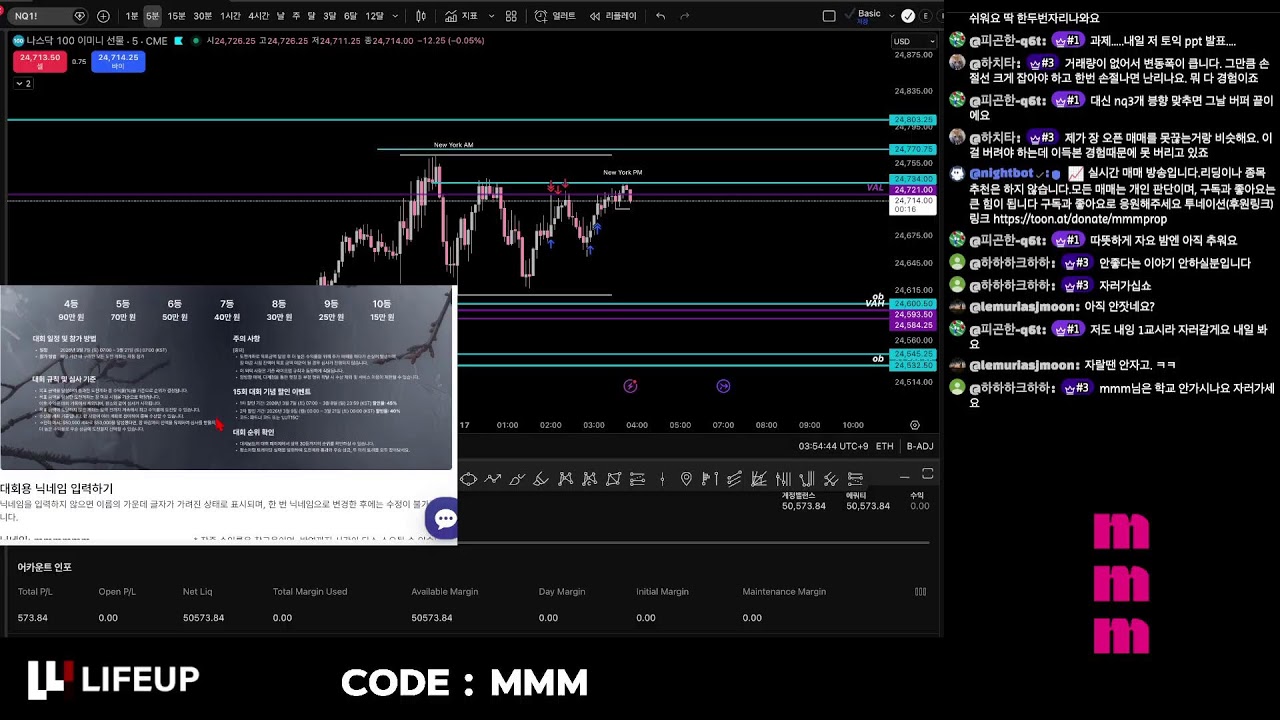Click the pink event marker on time axis
This screenshot has height=720, width=1280.
pos(630,386)
